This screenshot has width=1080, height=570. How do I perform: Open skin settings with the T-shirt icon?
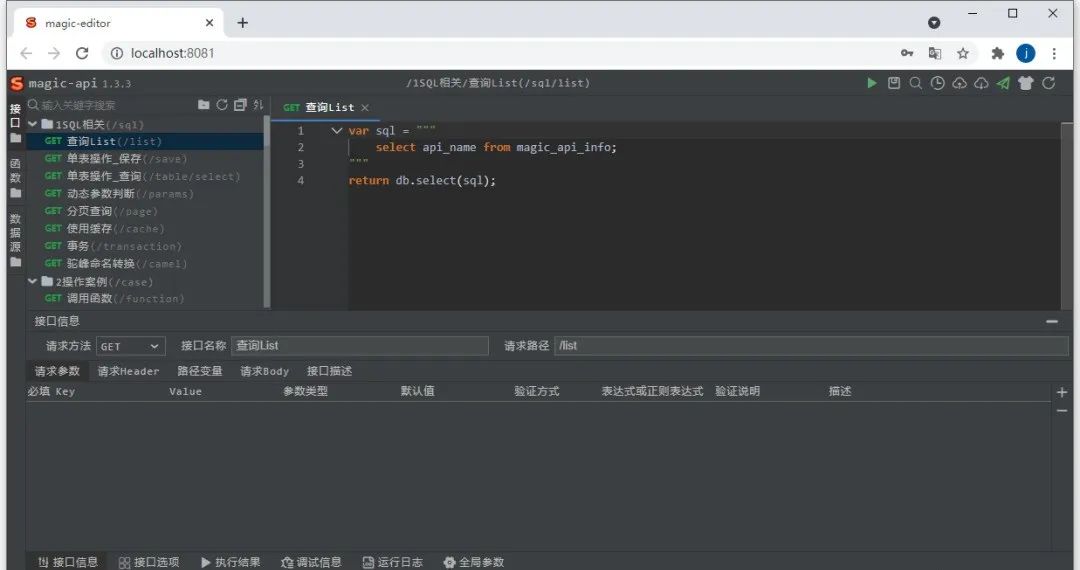pos(1026,83)
